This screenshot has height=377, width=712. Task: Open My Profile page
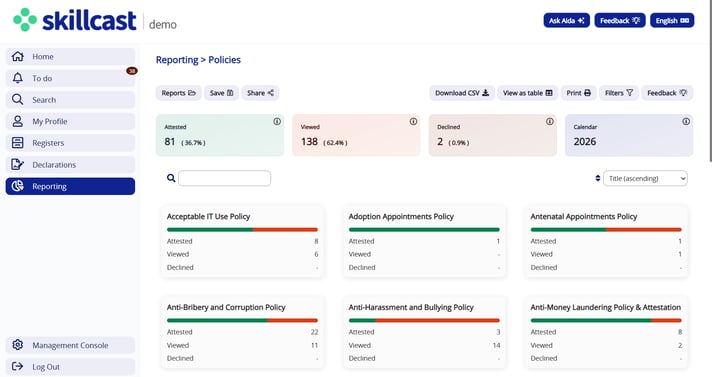point(70,121)
